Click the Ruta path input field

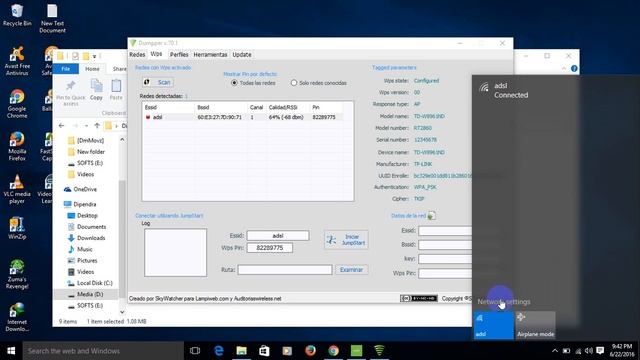(x=285, y=270)
